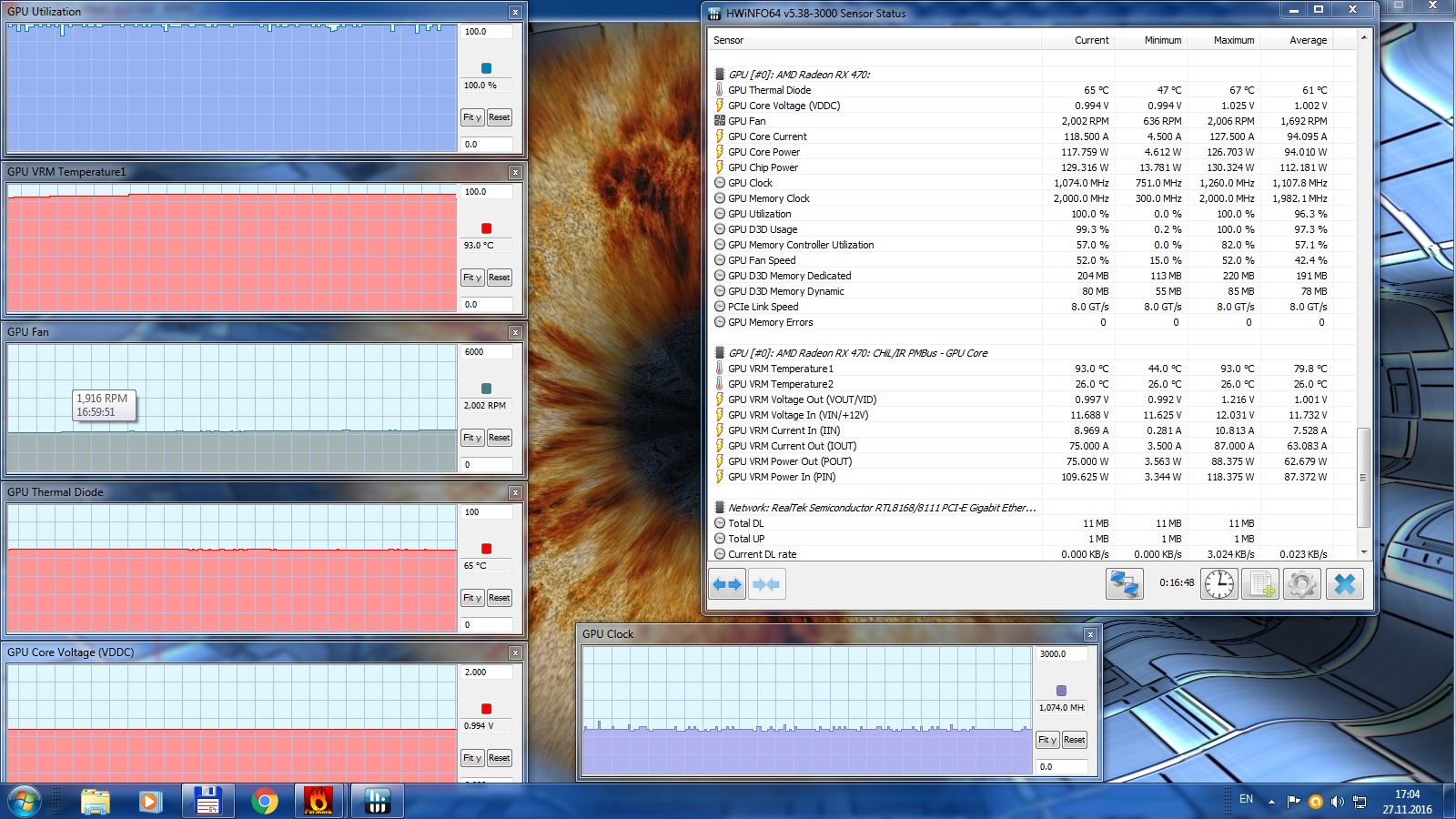Click Reset in the GPU Utilization graph
This screenshot has width=1456, height=819.
coord(499,117)
